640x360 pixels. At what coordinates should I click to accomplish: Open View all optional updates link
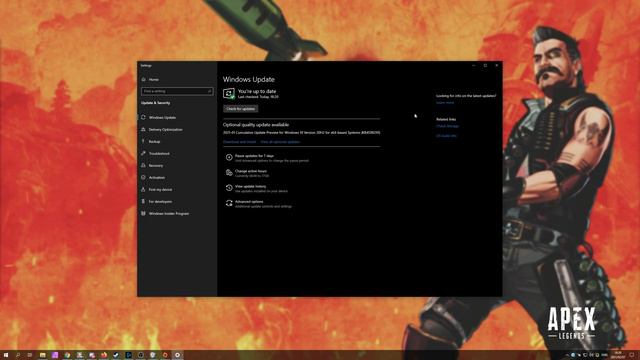280,142
